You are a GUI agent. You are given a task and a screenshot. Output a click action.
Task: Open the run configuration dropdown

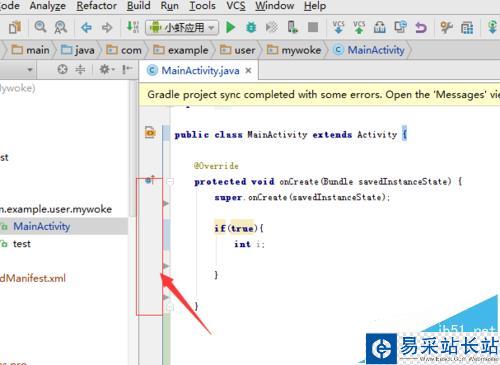(x=182, y=27)
